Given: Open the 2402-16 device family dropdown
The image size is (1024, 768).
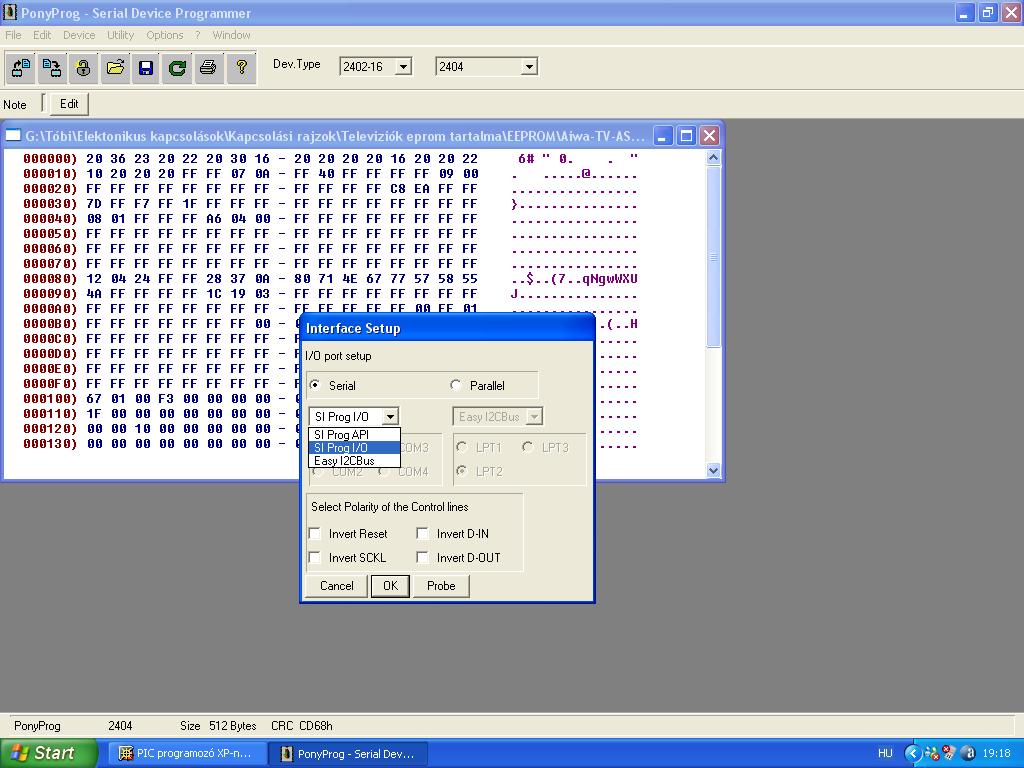Looking at the screenshot, I should [404, 67].
